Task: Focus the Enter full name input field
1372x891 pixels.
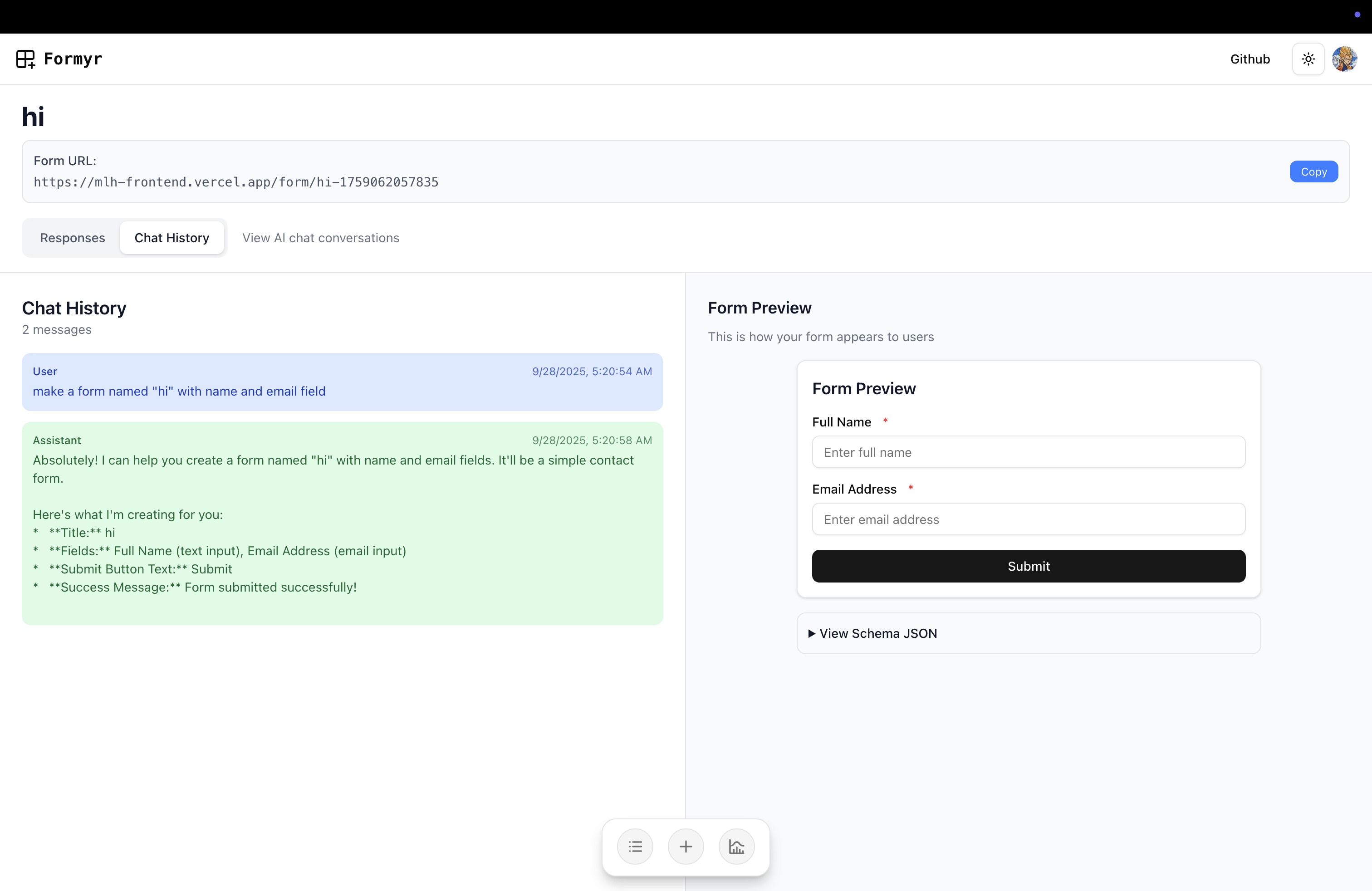Action: 1029,452
